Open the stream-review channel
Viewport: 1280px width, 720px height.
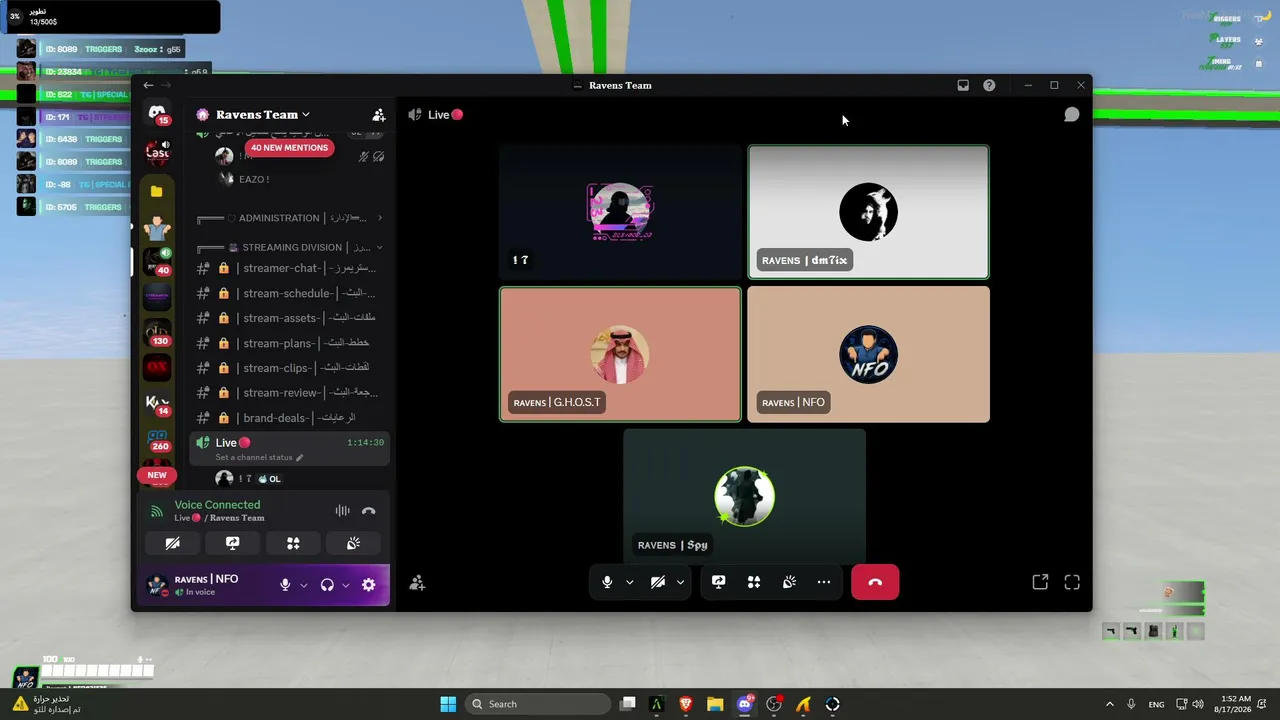289,393
